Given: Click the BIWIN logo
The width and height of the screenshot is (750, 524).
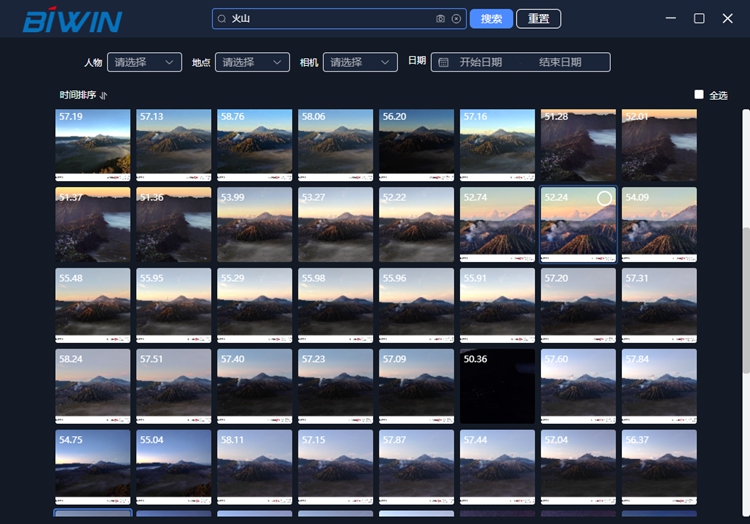Looking at the screenshot, I should pos(72,20).
